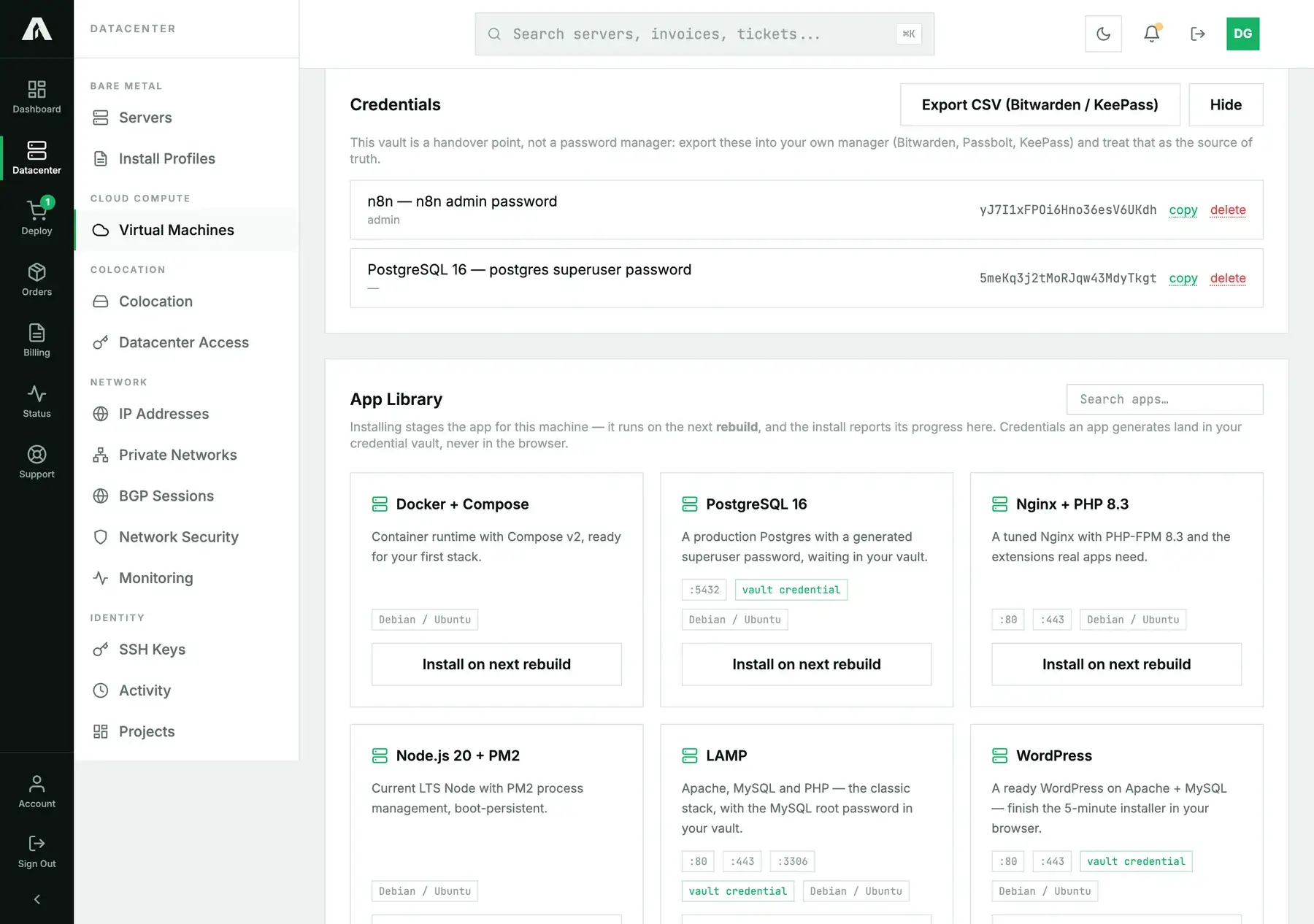Install Nginx + PHP 8.3 on next rebuild
The width and height of the screenshot is (1314, 924).
click(x=1116, y=664)
